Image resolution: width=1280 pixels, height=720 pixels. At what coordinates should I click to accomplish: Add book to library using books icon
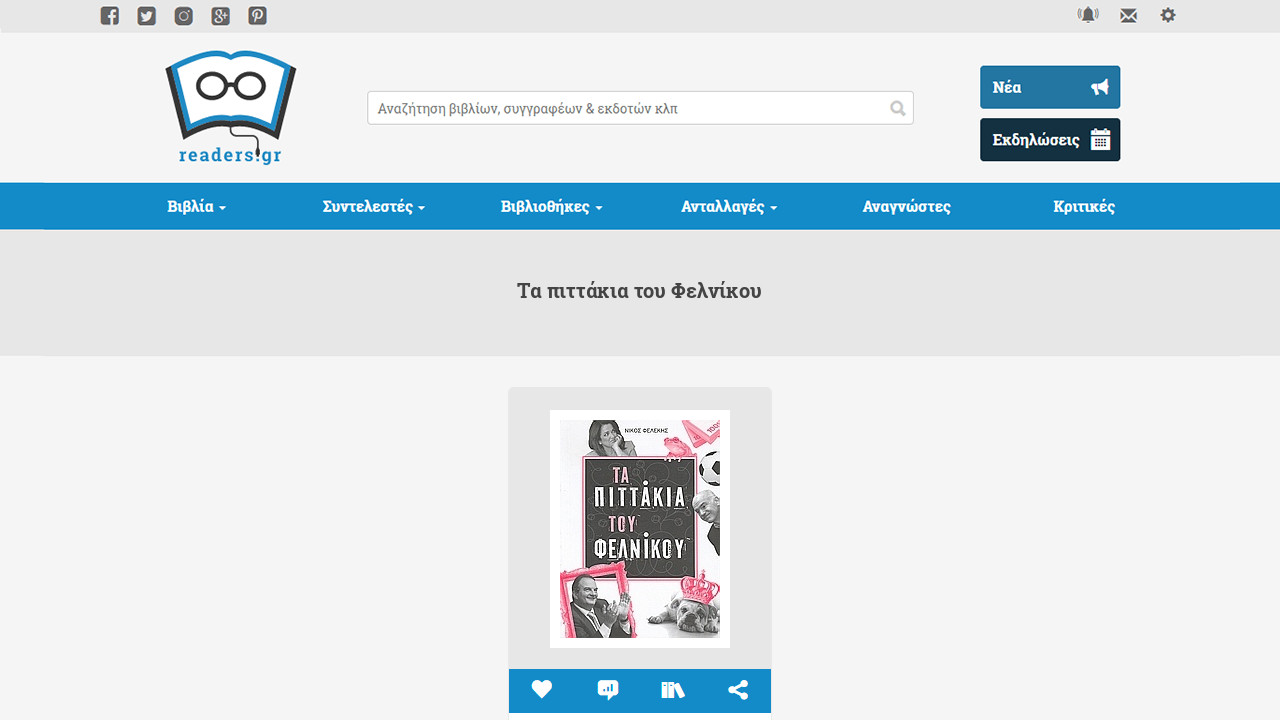pyautogui.click(x=673, y=690)
